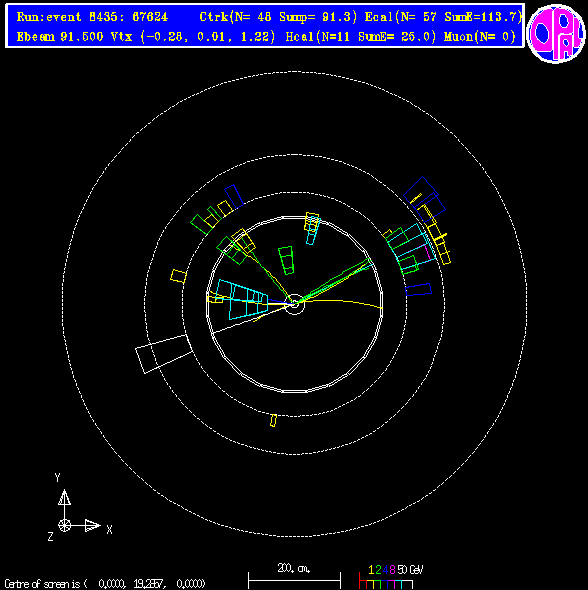This screenshot has height=590, width=588.
Task: Click the pink OPAL logo
Action: pos(556,33)
